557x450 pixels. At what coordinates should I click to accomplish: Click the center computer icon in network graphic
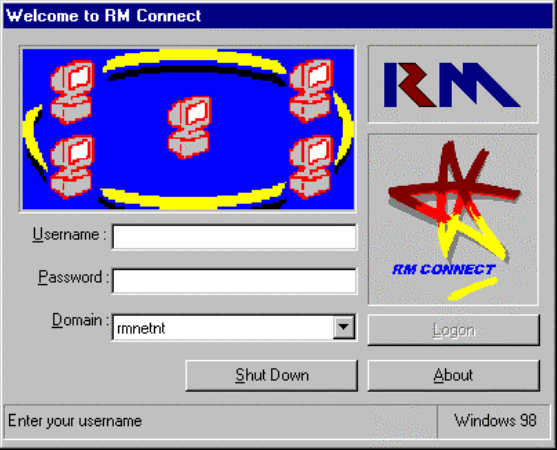click(189, 127)
